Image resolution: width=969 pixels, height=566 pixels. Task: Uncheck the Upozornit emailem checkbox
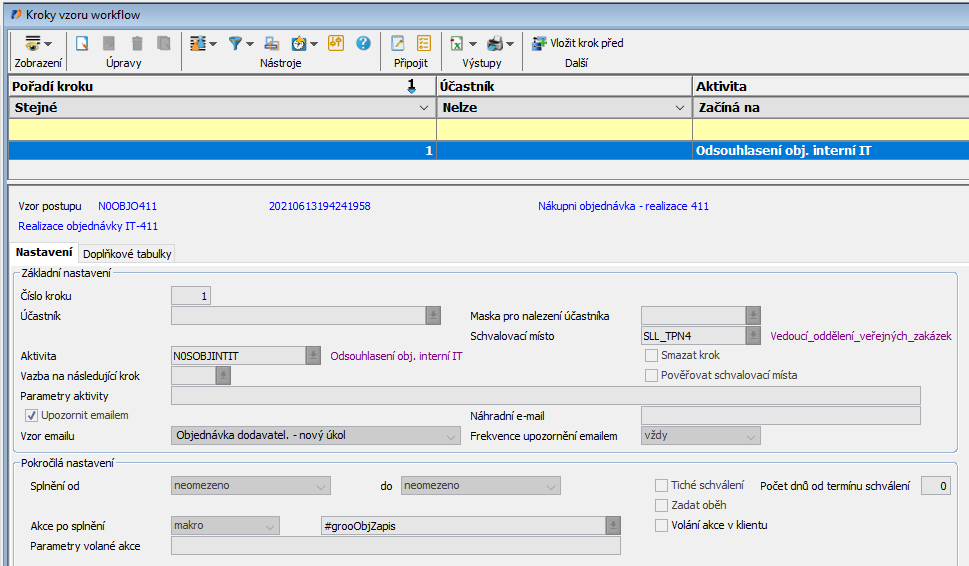[x=32, y=415]
